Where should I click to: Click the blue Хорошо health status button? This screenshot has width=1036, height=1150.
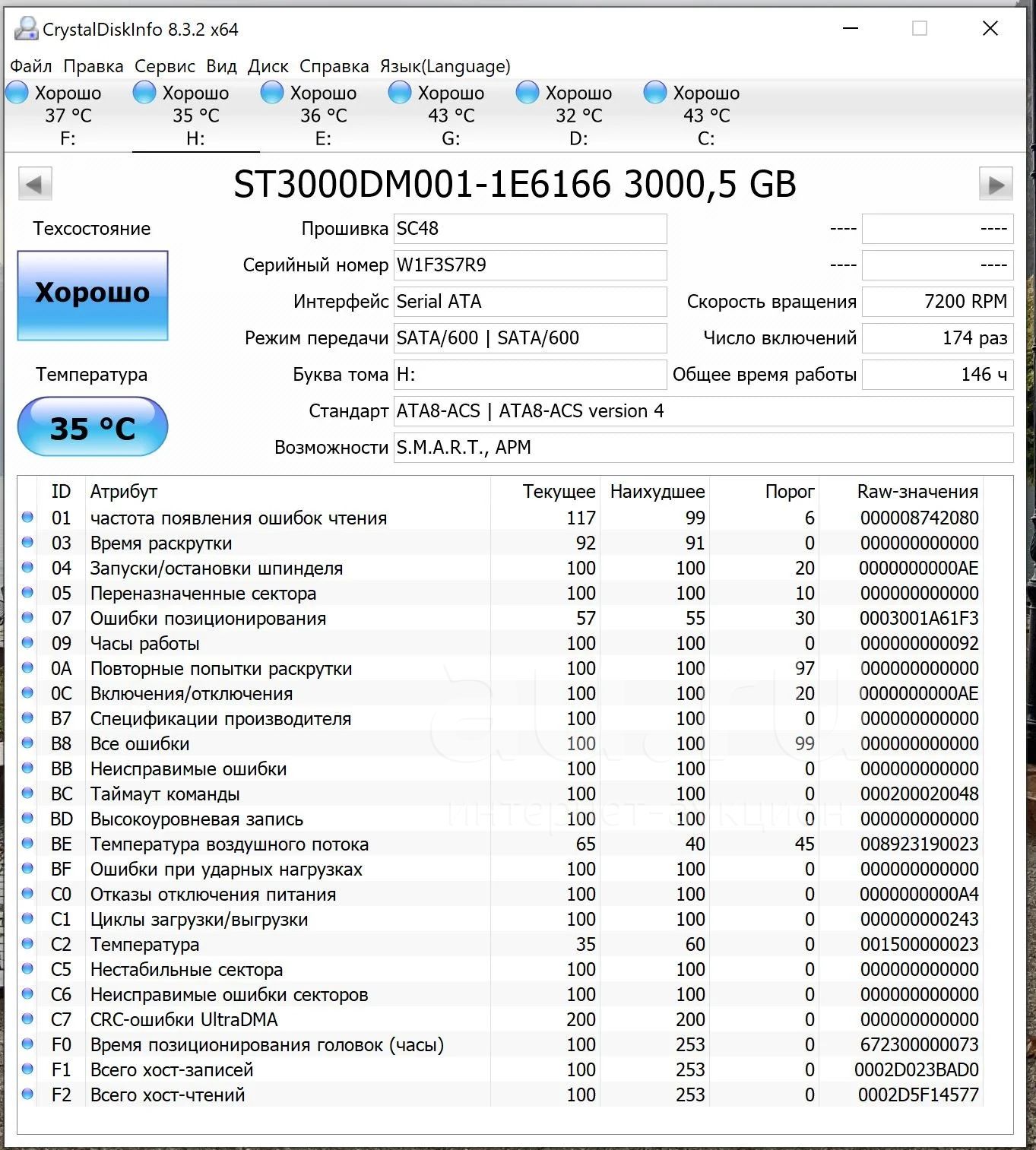(93, 295)
